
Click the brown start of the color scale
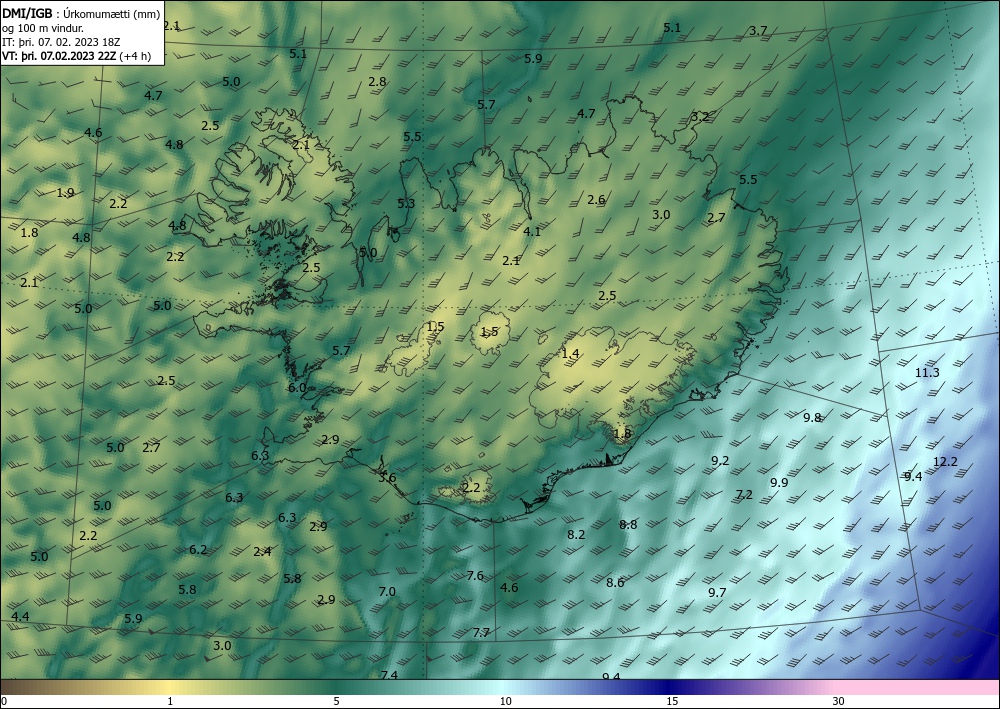tap(19, 687)
